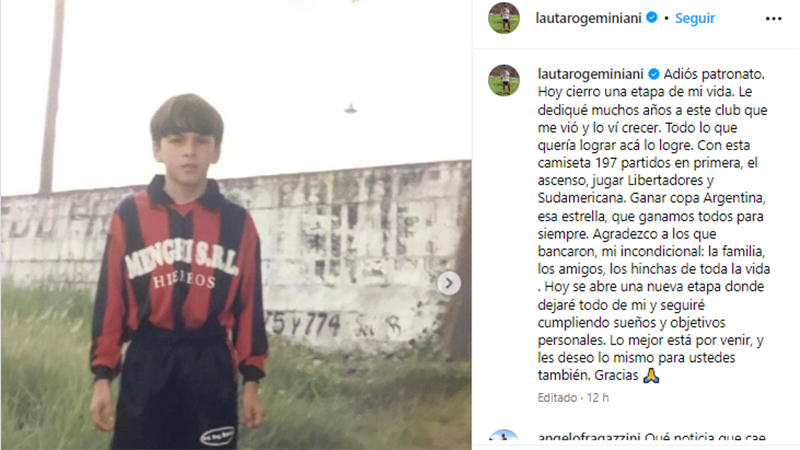Click the verified badge next to the caption username

[654, 74]
